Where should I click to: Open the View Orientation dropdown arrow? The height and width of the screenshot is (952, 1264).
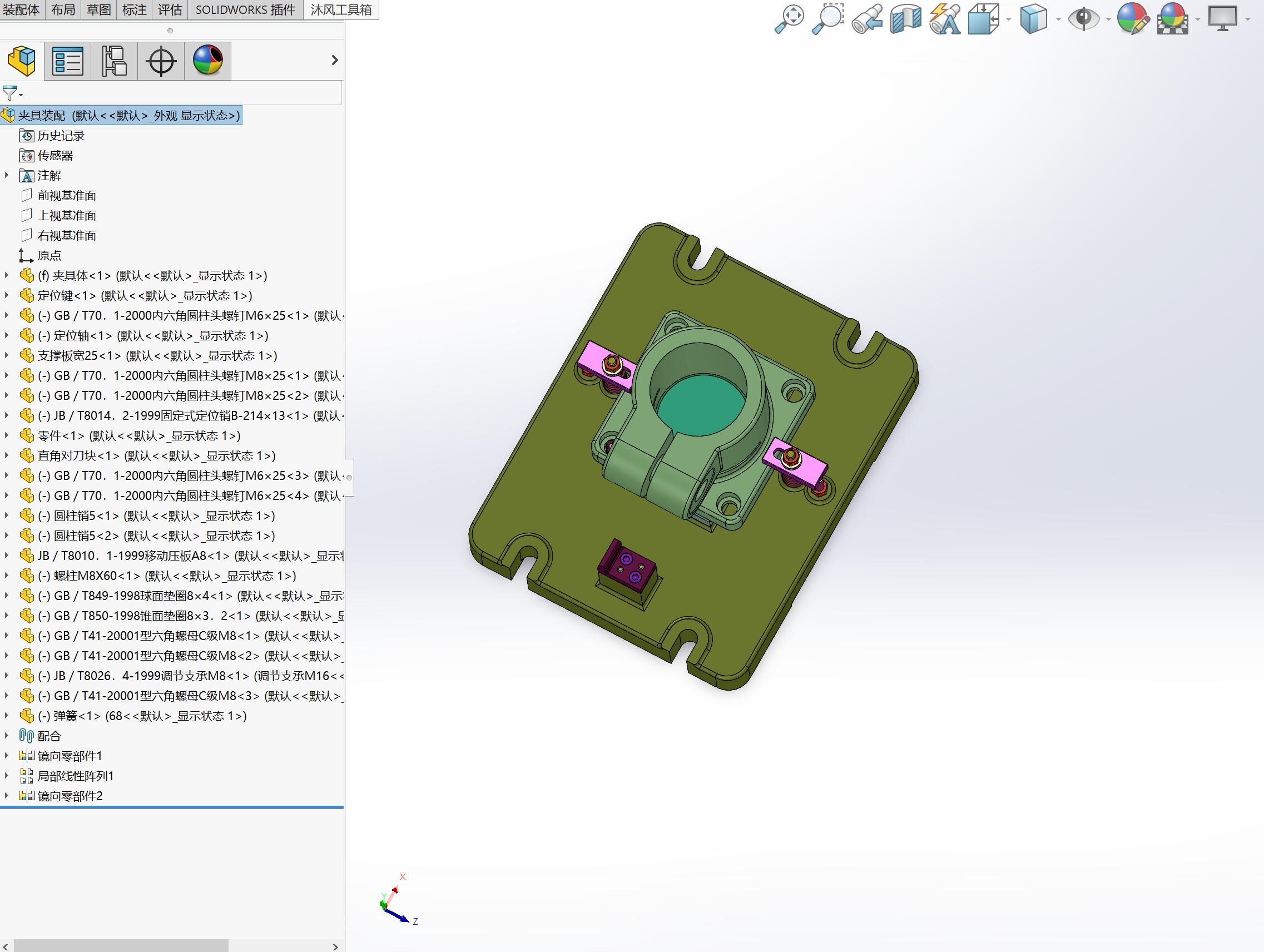pos(1009,19)
